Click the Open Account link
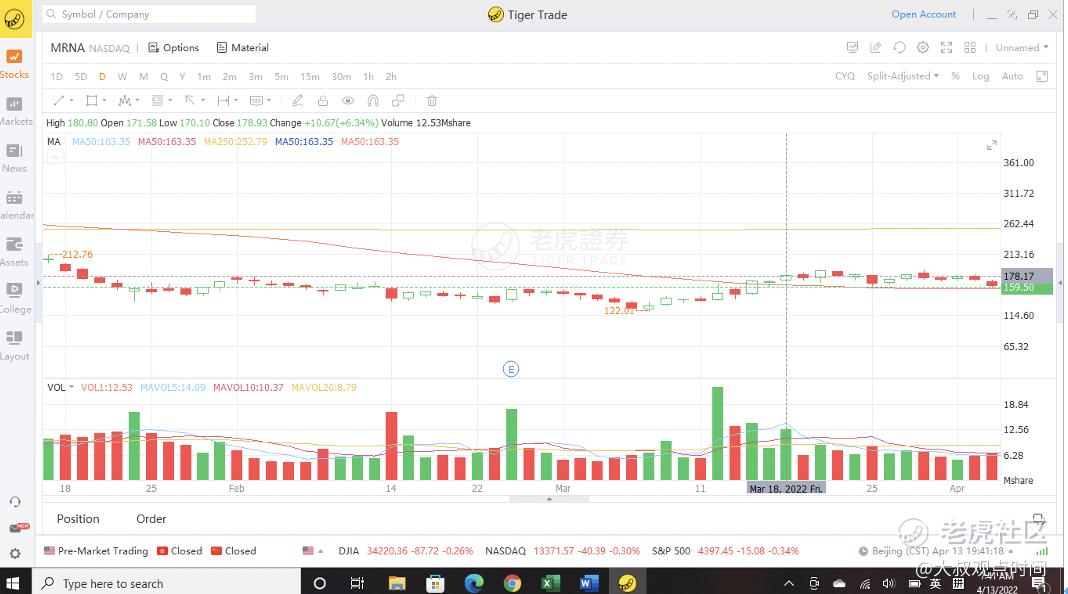The height and width of the screenshot is (594, 1068). click(924, 14)
